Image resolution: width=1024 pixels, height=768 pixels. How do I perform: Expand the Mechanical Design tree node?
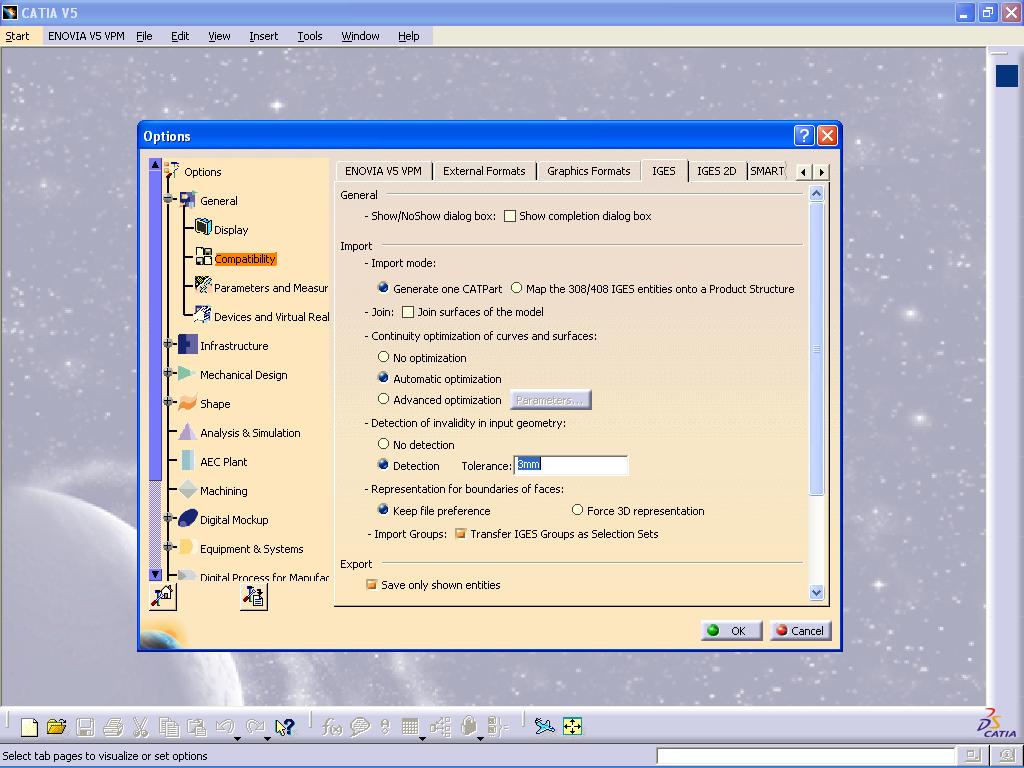(168, 372)
